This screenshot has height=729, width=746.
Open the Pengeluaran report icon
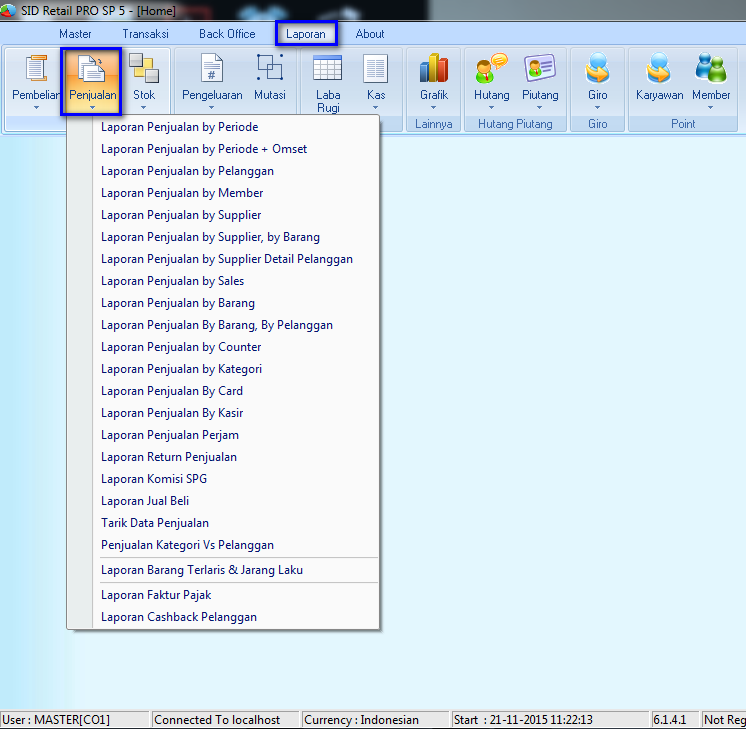click(212, 69)
